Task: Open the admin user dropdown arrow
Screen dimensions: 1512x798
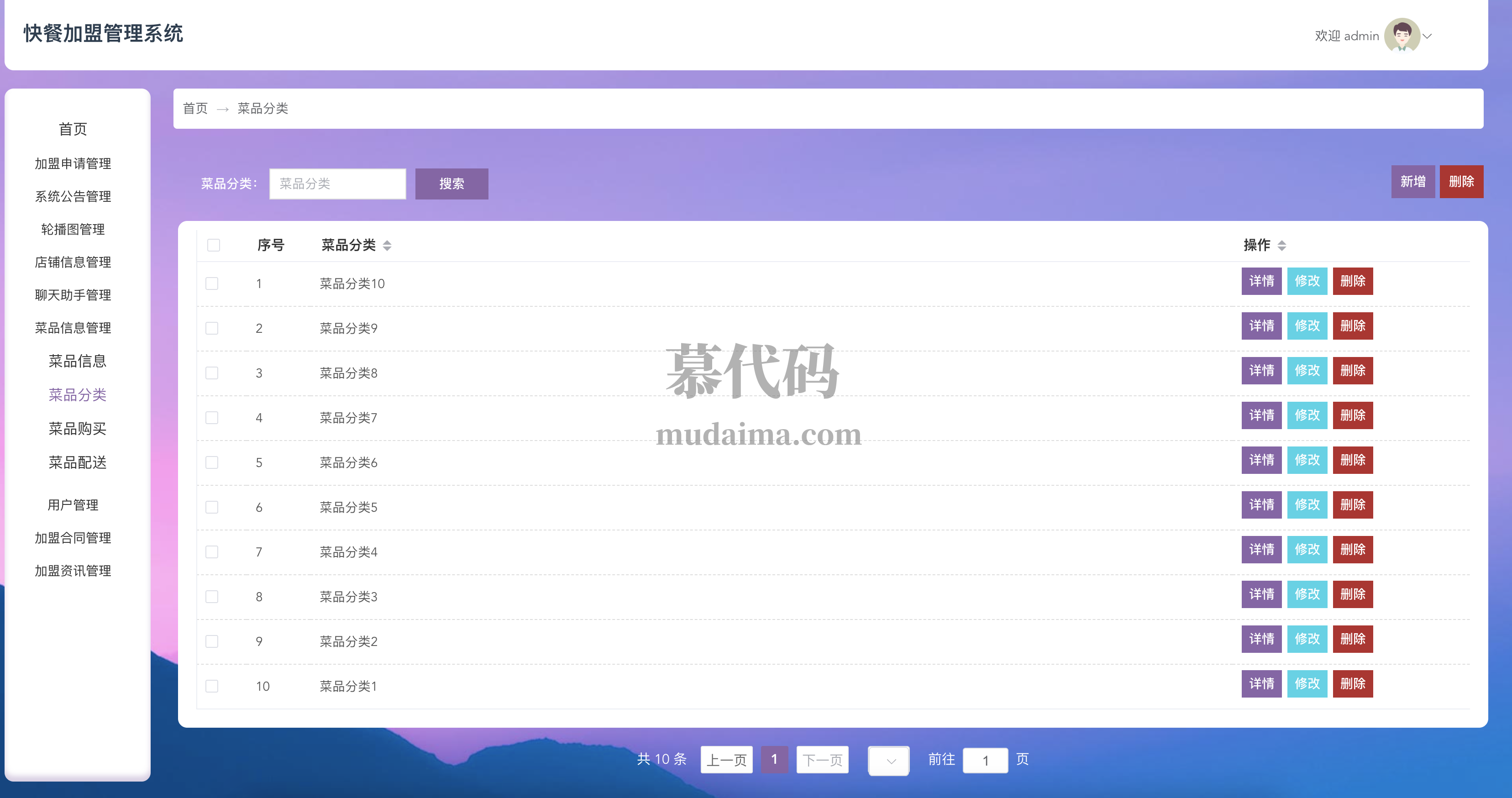Action: pyautogui.click(x=1428, y=37)
